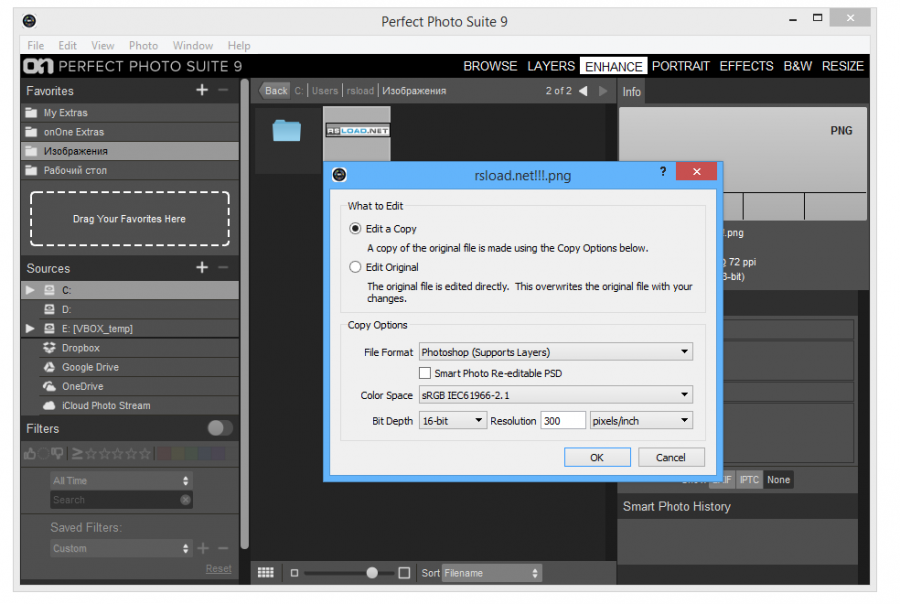This screenshot has width=900, height=604.
Task: Set metadata display to None
Action: (x=778, y=479)
